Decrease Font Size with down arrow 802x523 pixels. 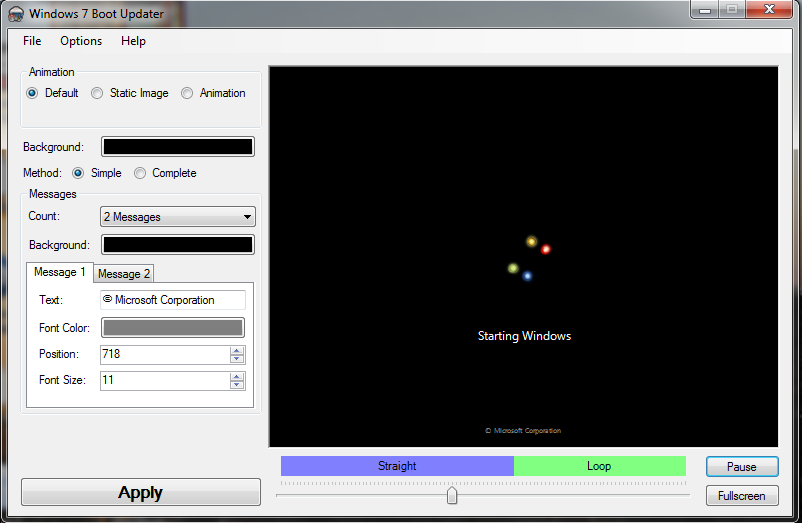tap(237, 385)
